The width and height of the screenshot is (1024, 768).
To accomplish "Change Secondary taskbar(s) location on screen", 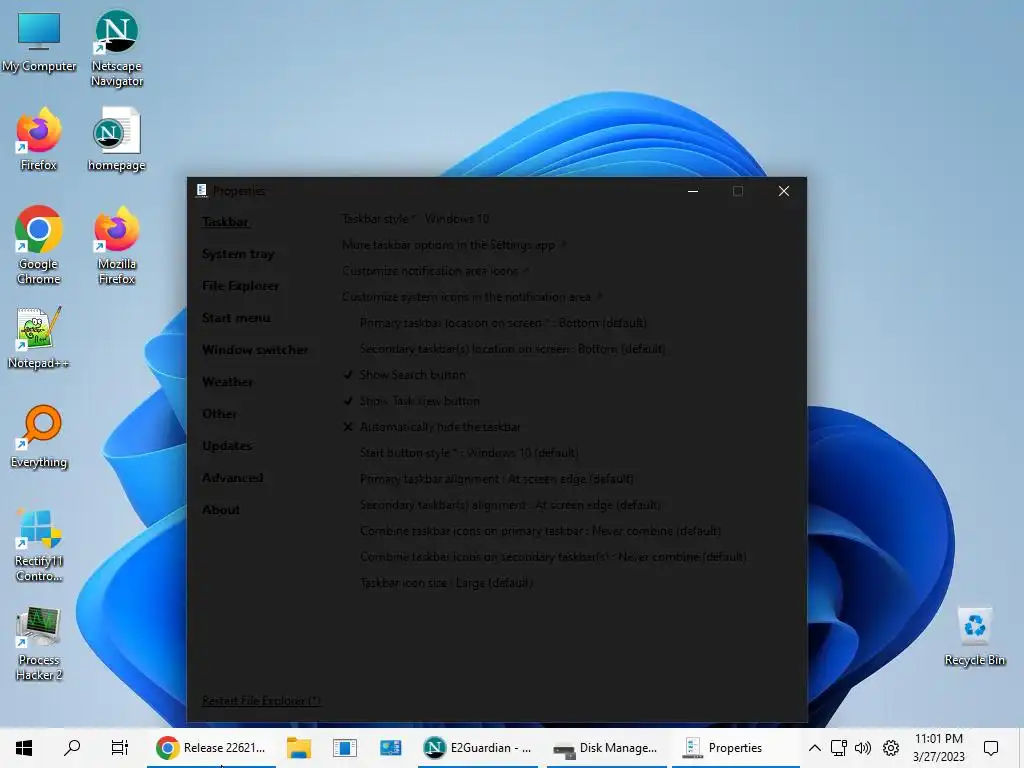I will (512, 349).
